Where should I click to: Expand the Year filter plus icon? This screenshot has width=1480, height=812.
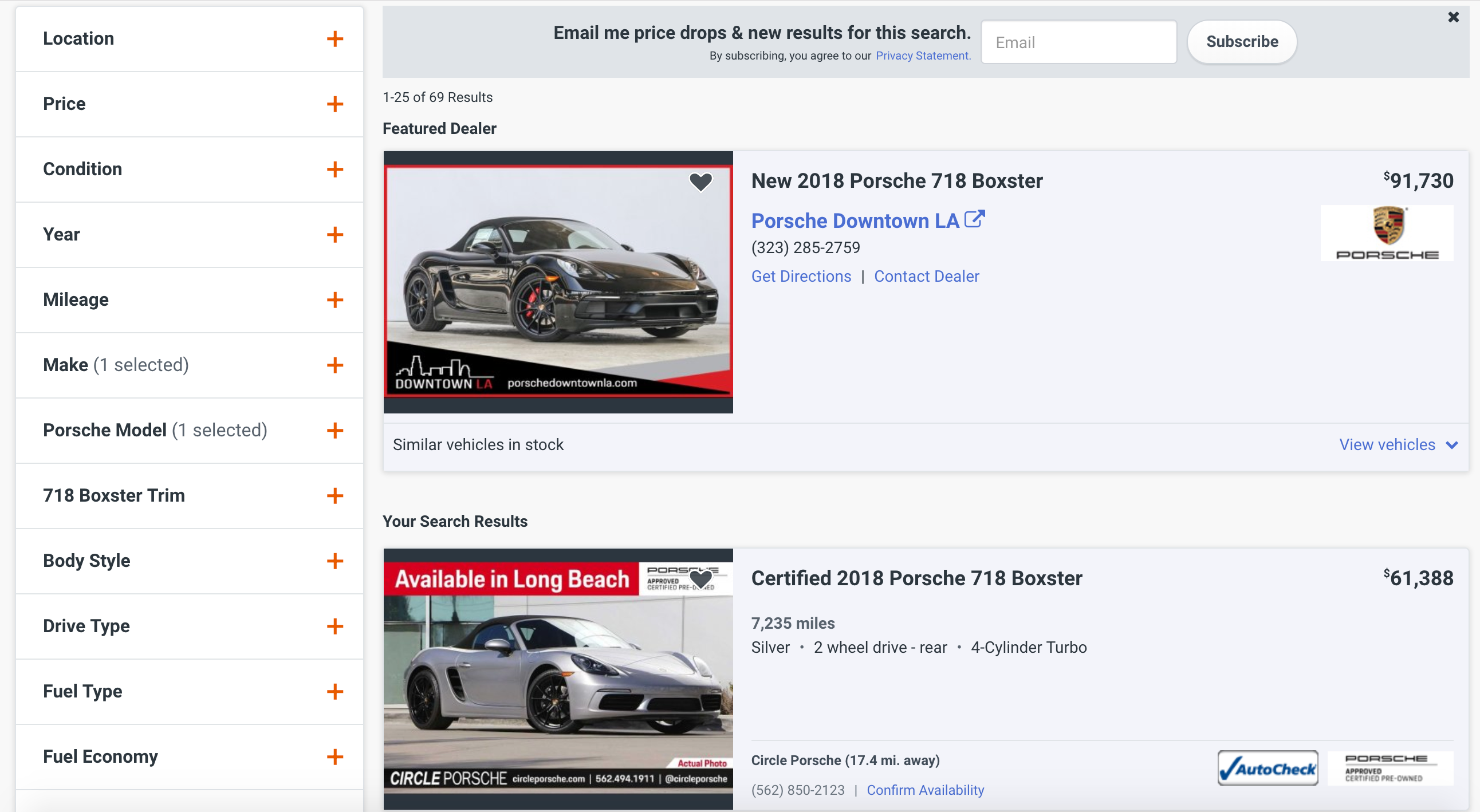click(x=335, y=234)
